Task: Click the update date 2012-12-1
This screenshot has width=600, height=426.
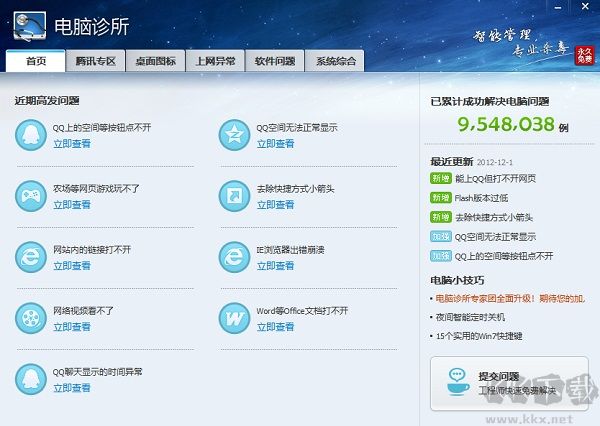Action: [495, 162]
